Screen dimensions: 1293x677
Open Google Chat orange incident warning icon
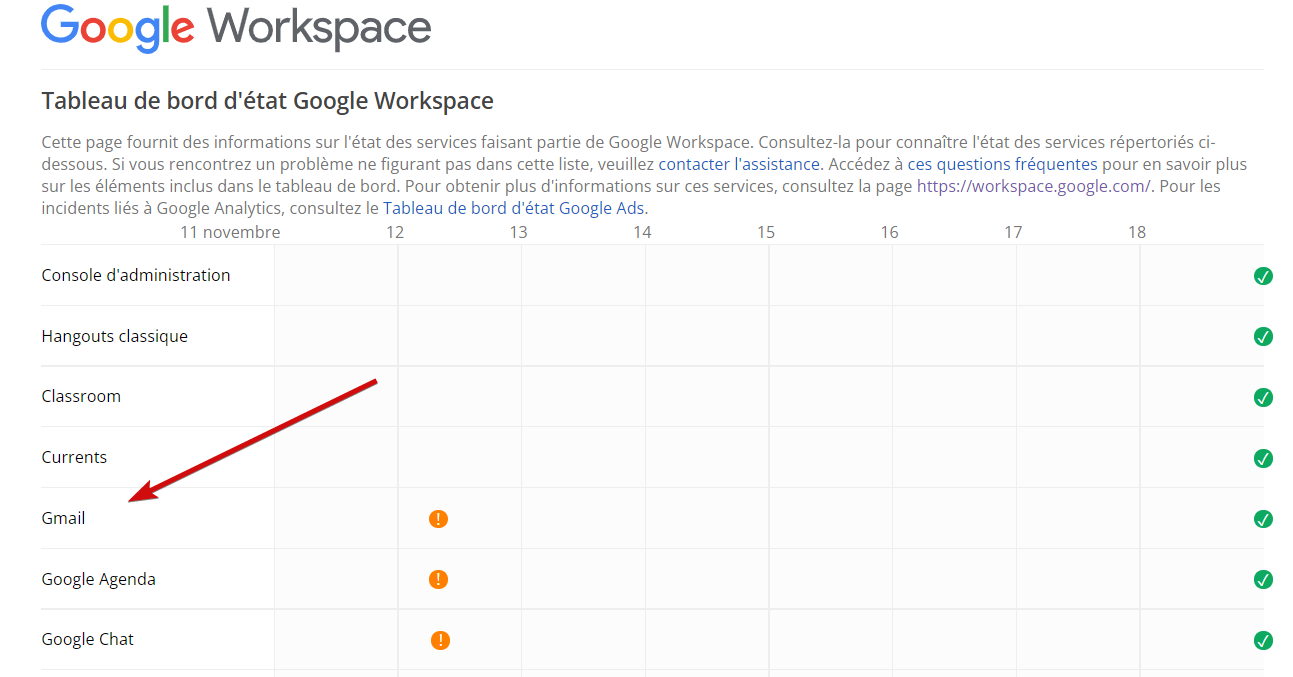[440, 640]
